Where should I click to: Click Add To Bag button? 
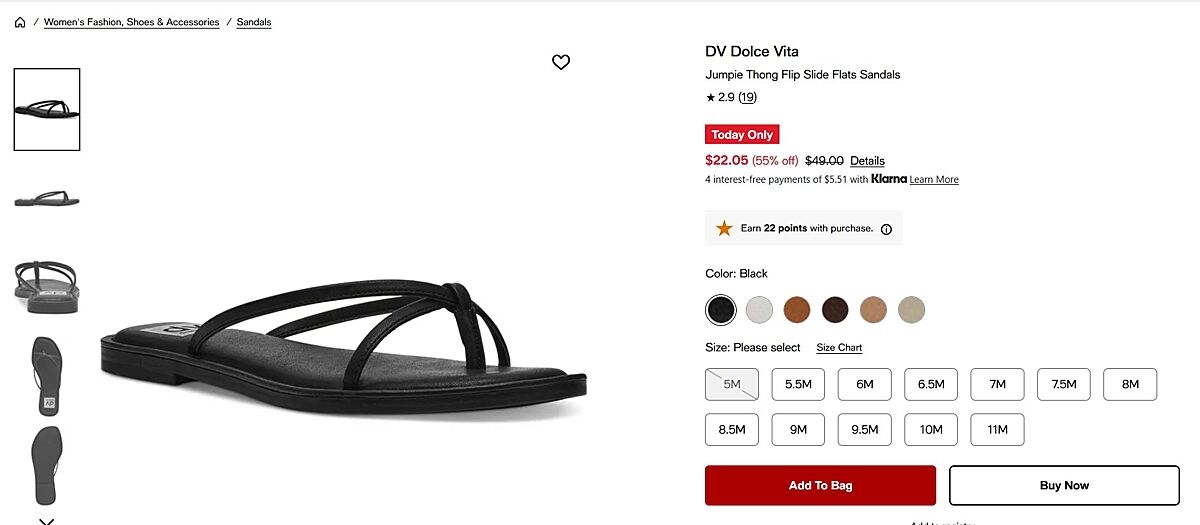point(820,485)
